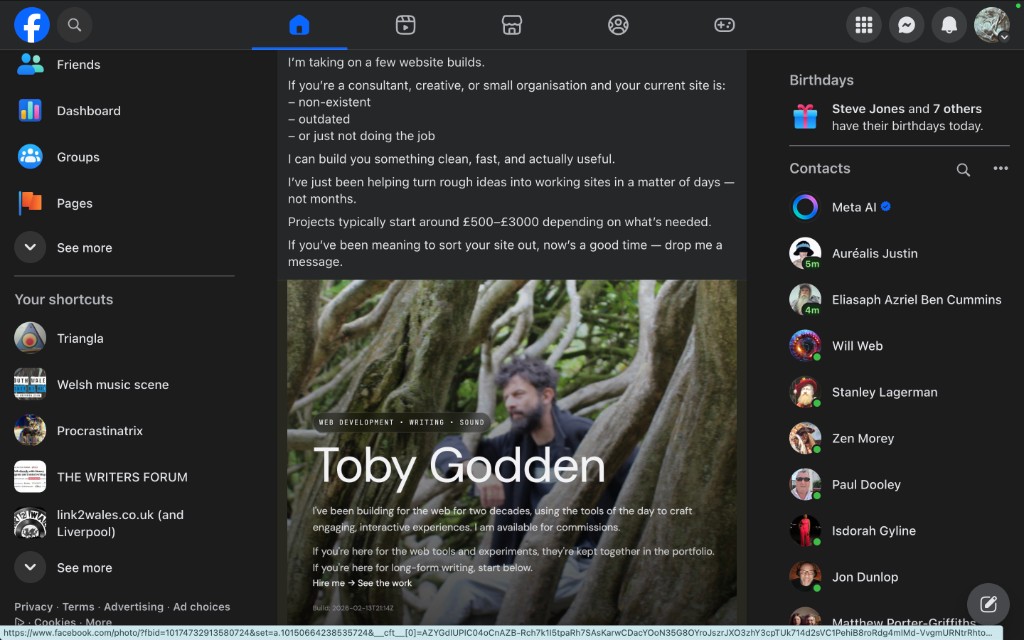Open the notifications bell

(949, 25)
